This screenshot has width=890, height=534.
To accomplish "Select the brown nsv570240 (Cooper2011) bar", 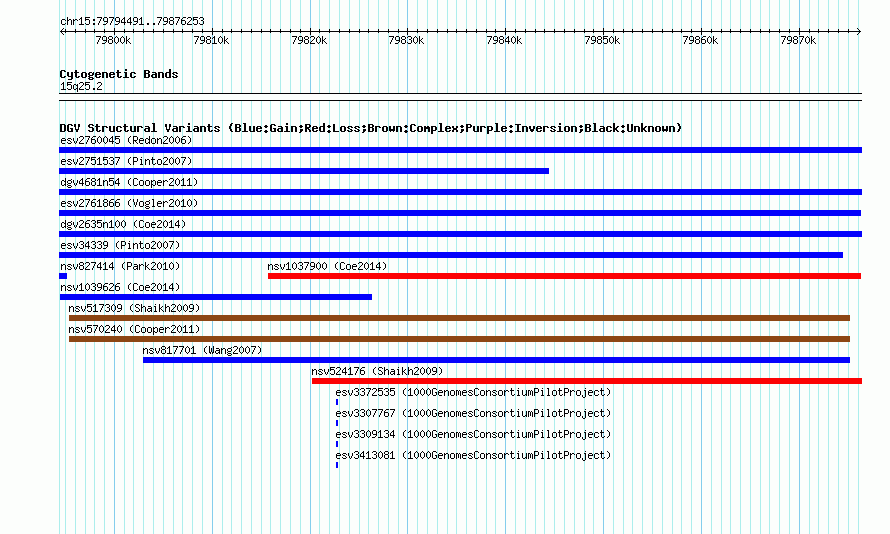I will (x=459, y=339).
